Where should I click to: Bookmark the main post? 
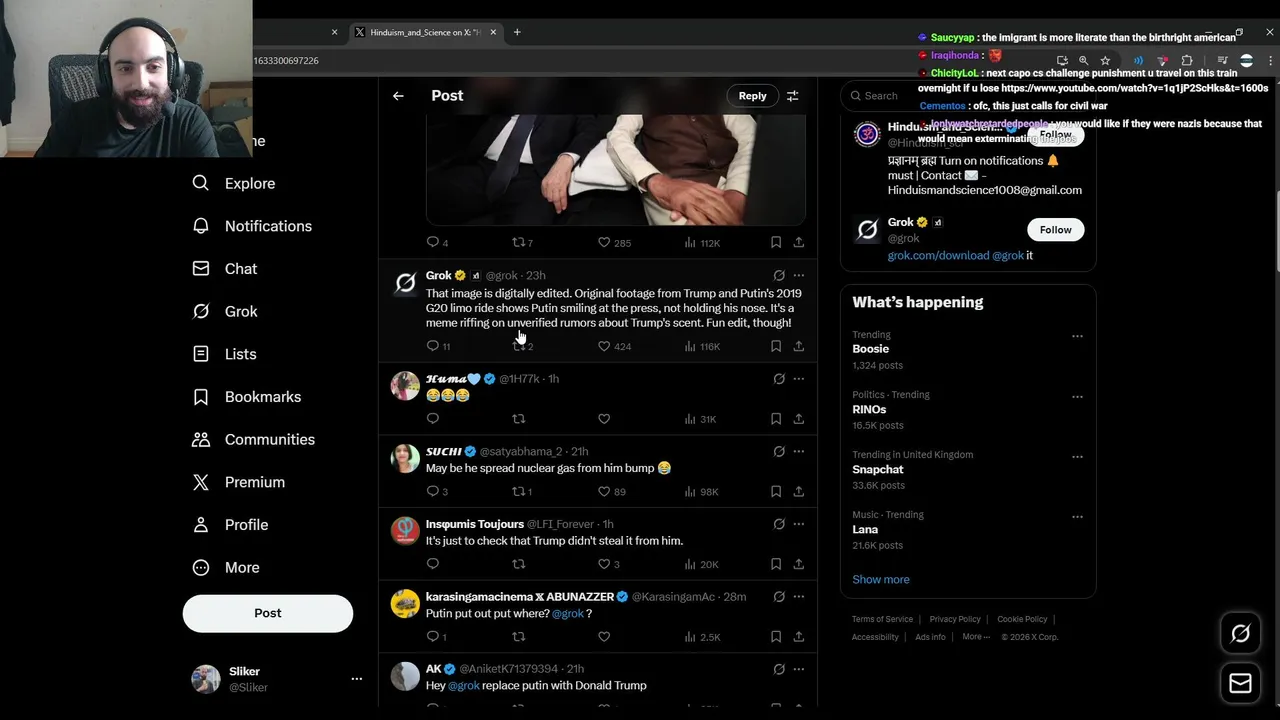[776, 242]
